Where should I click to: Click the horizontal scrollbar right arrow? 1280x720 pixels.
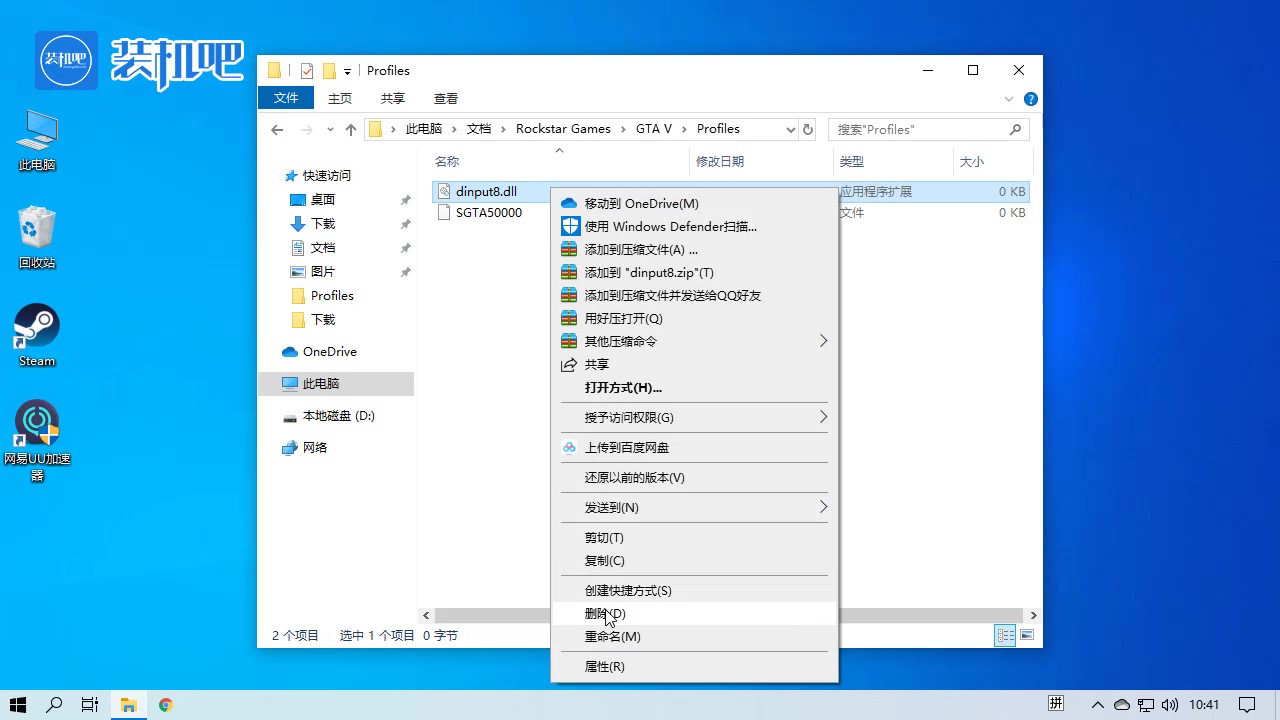(x=1033, y=615)
